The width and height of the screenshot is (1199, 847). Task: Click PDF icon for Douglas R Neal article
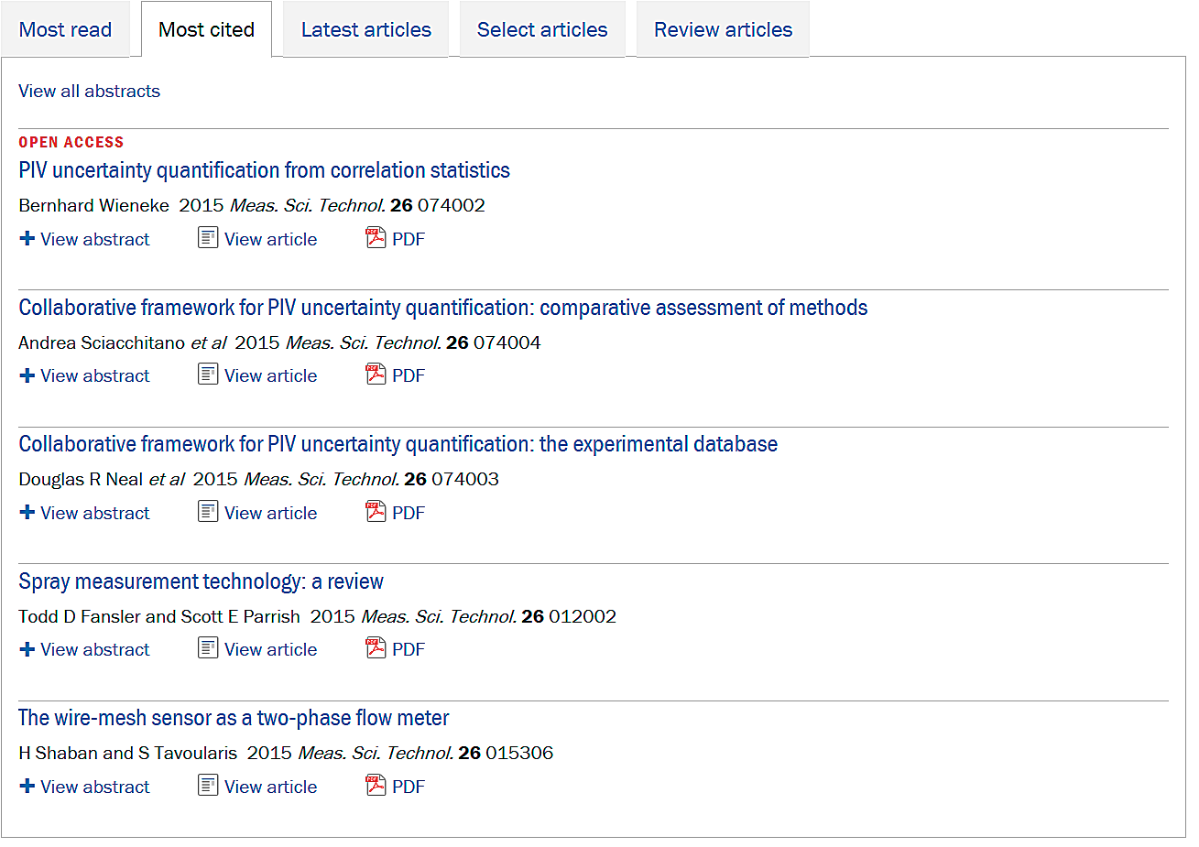click(376, 513)
